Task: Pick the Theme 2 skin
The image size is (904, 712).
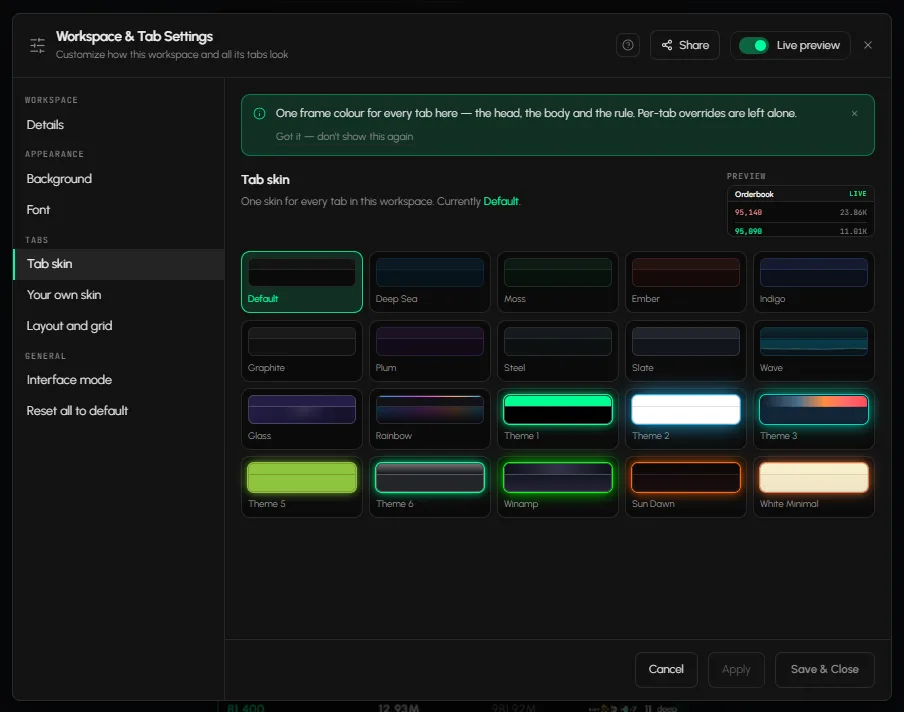Action: click(685, 419)
